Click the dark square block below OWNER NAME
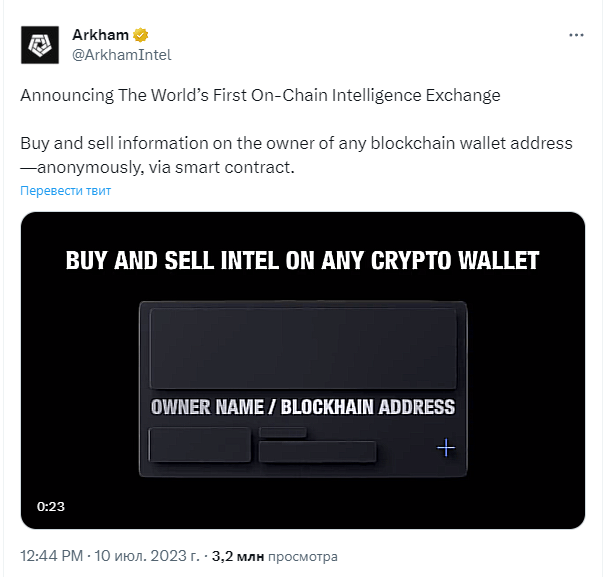The image size is (603, 577). [x=200, y=444]
